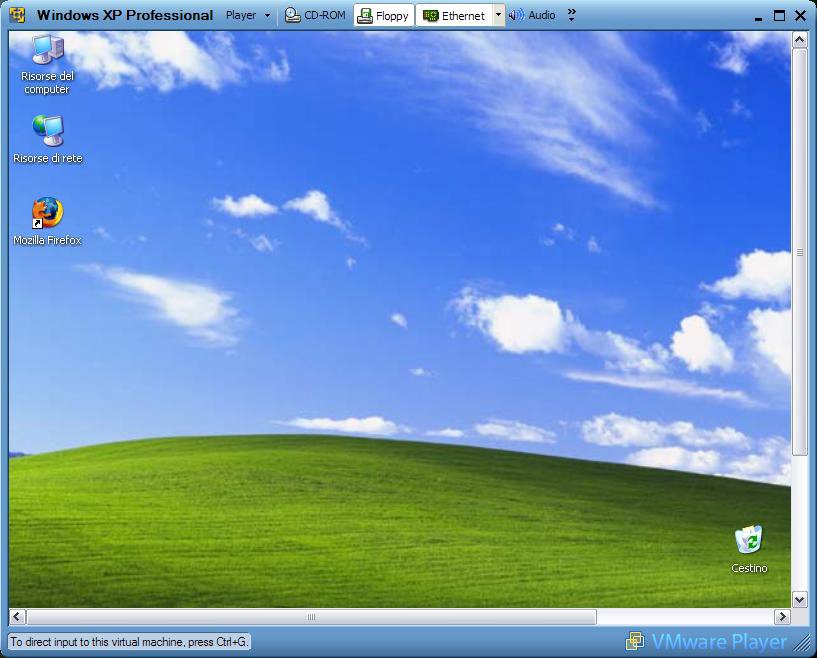Click the horizontal scrollbar thumb
This screenshot has height=658, width=817.
tap(312, 617)
